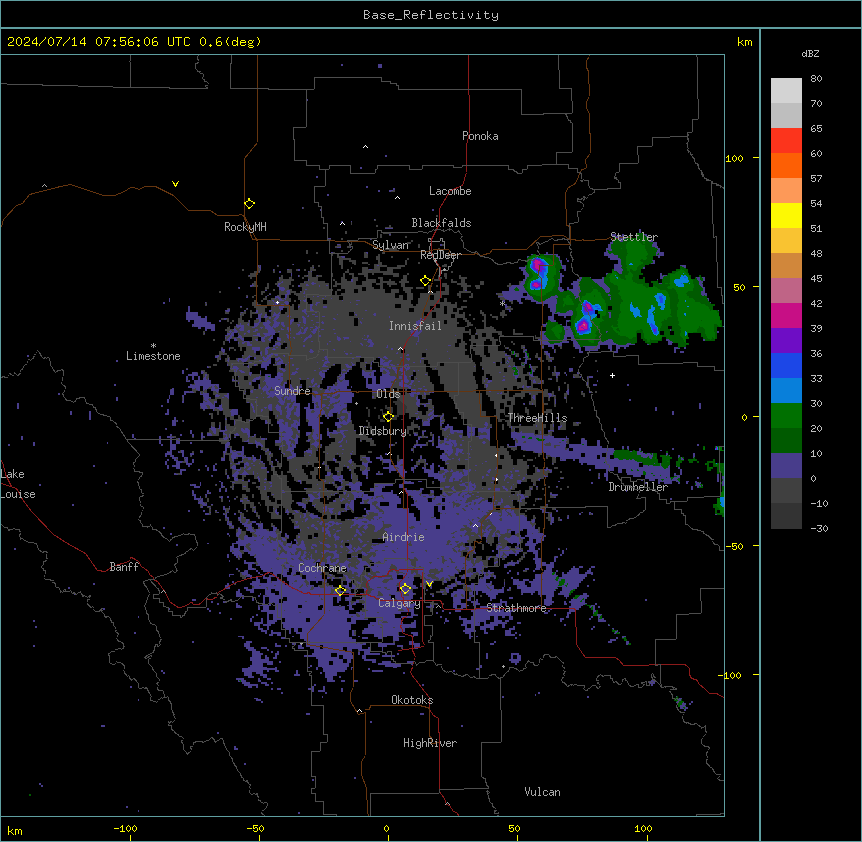Click the Banff town label
Image resolution: width=862 pixels, height=842 pixels.
pyautogui.click(x=124, y=567)
